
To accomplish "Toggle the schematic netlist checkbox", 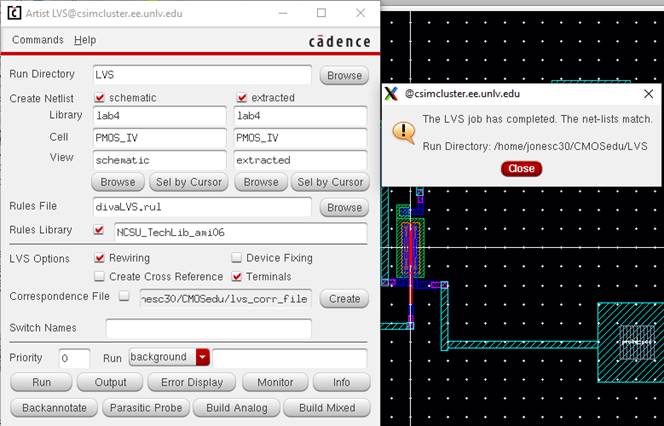I will tap(100, 98).
